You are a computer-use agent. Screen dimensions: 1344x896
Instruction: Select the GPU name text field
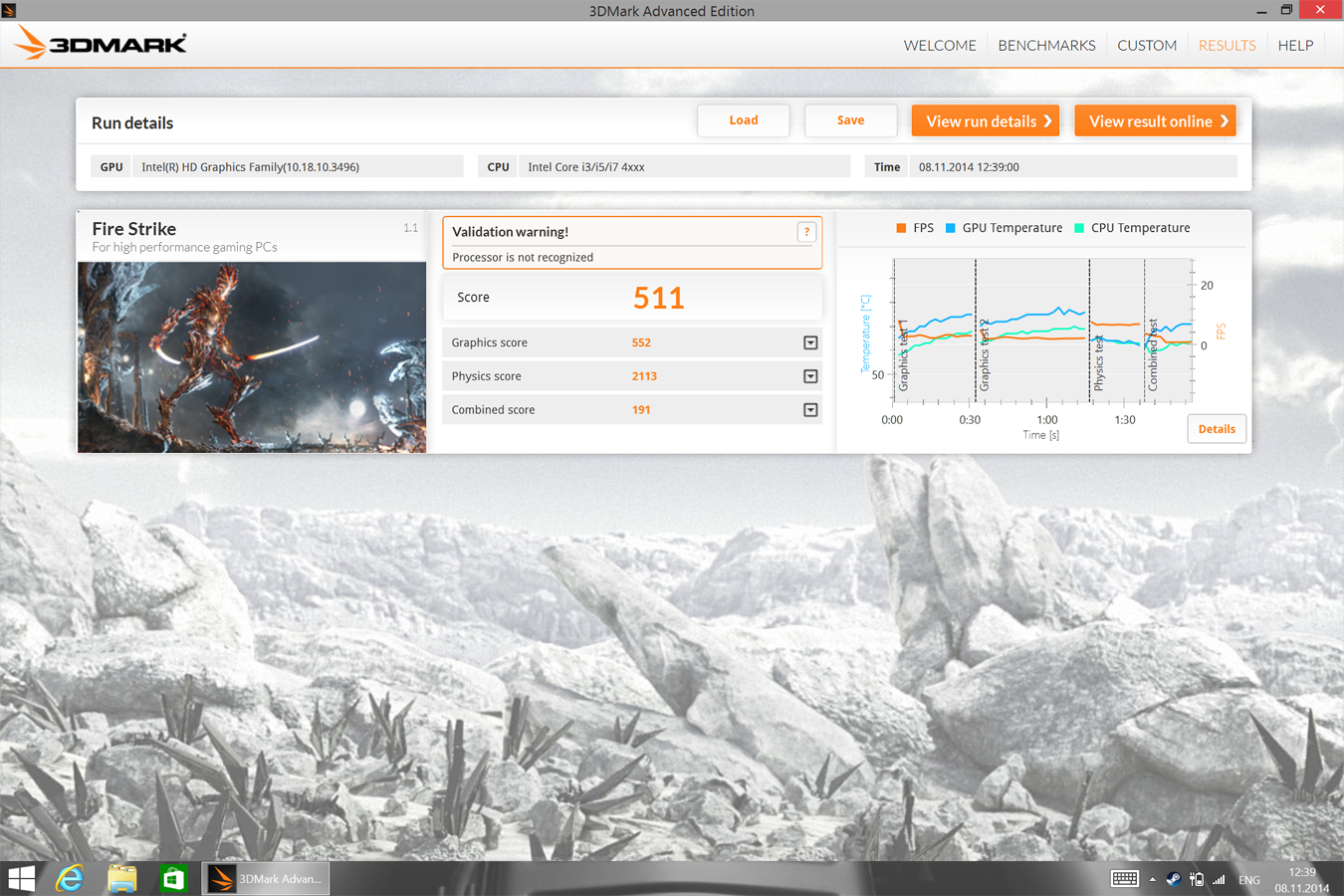(x=297, y=167)
